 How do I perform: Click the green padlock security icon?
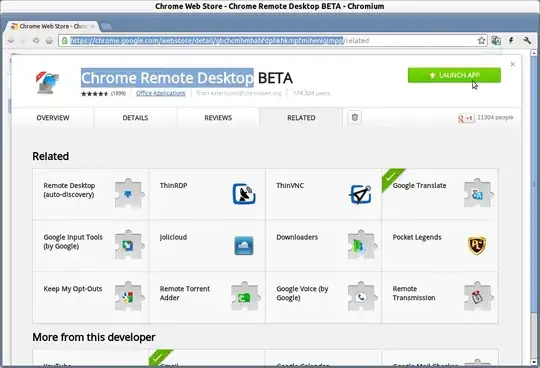click(x=64, y=41)
